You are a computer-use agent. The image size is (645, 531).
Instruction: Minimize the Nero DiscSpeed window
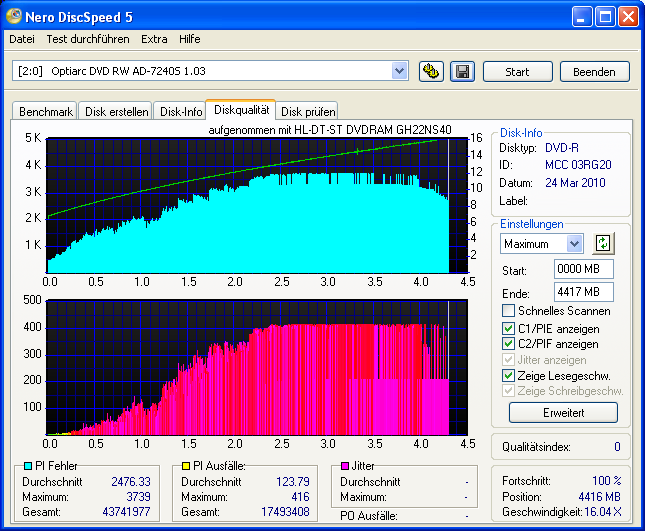(x=582, y=17)
